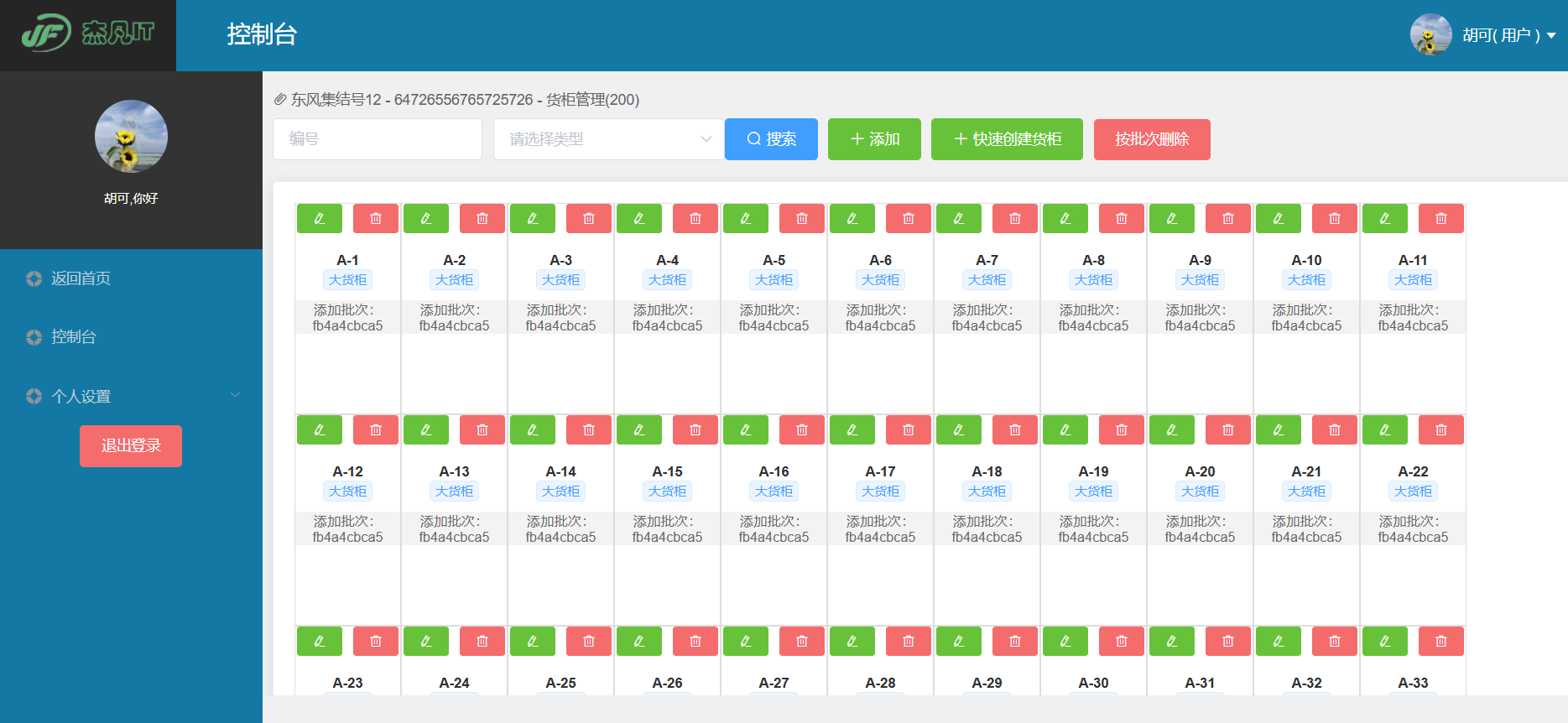Click the 退出登录 logout button

(131, 446)
